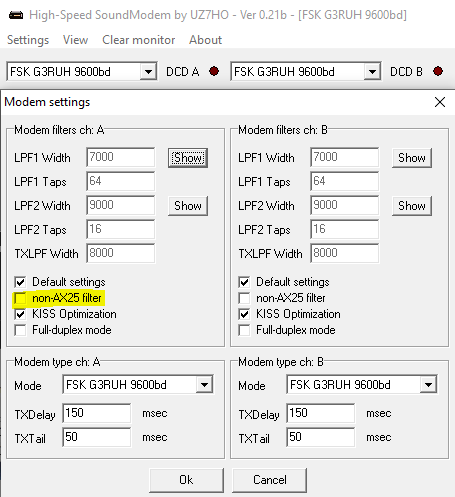Screen dimensions: 455x497
Task: Expand Mode dropdown in Modem type ch: B
Action: click(428, 385)
